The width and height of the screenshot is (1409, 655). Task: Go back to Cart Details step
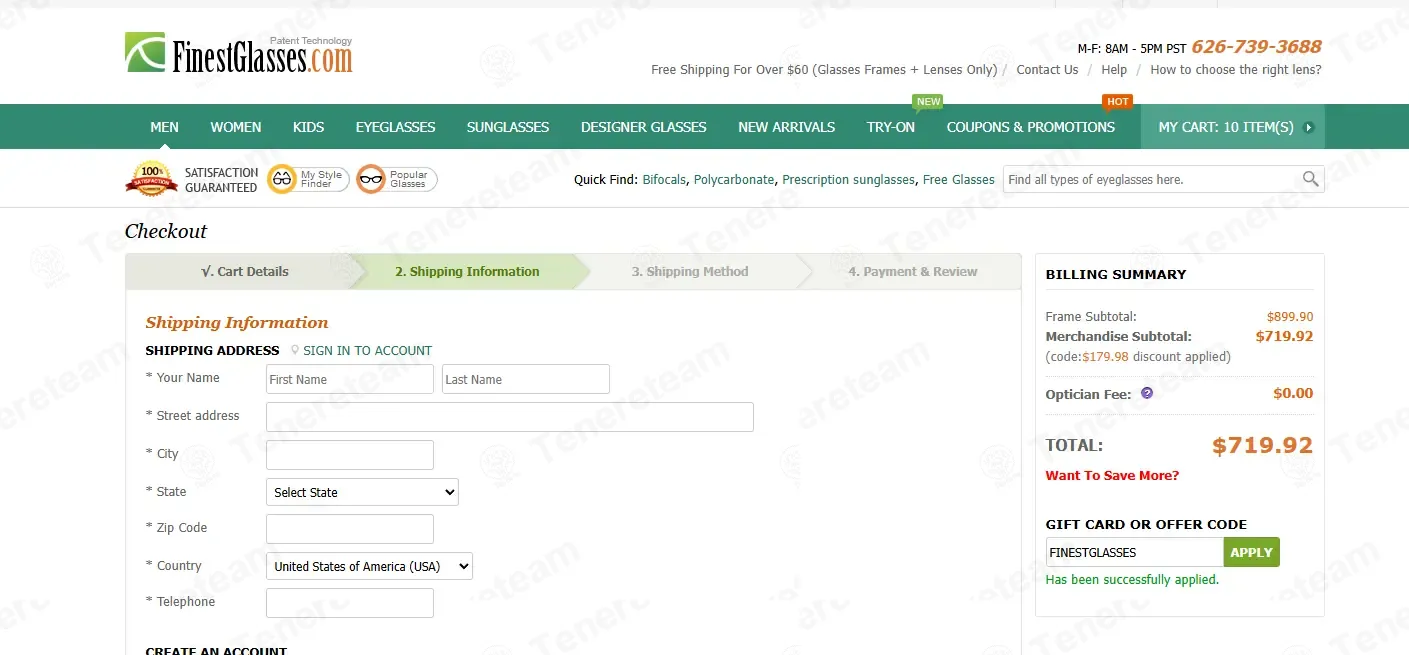245,271
